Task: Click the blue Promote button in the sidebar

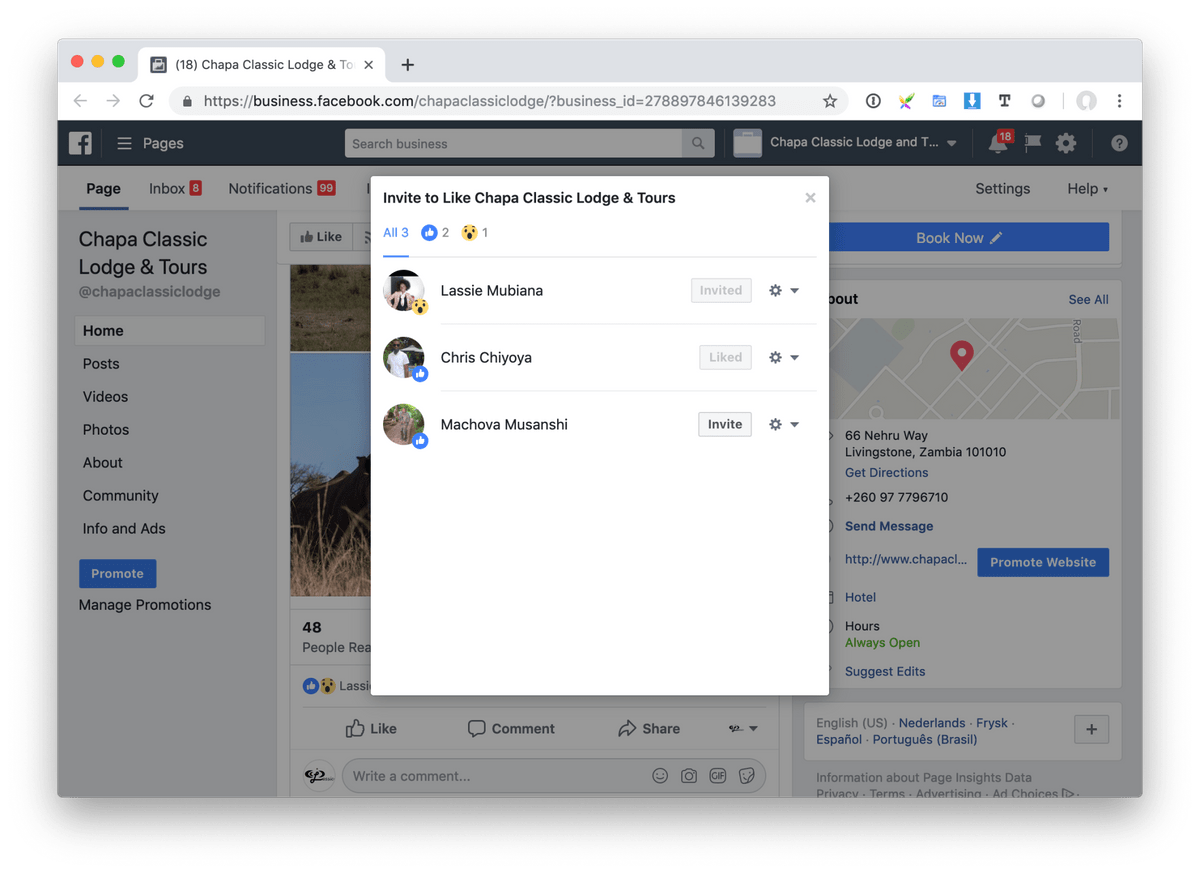Action: coord(117,573)
